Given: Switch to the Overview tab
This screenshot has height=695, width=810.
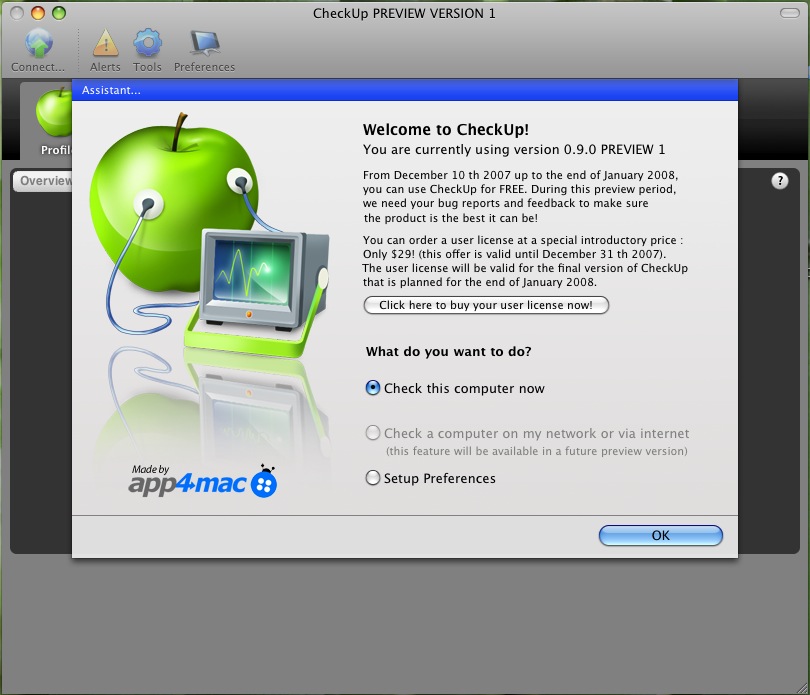Looking at the screenshot, I should click(x=43, y=181).
